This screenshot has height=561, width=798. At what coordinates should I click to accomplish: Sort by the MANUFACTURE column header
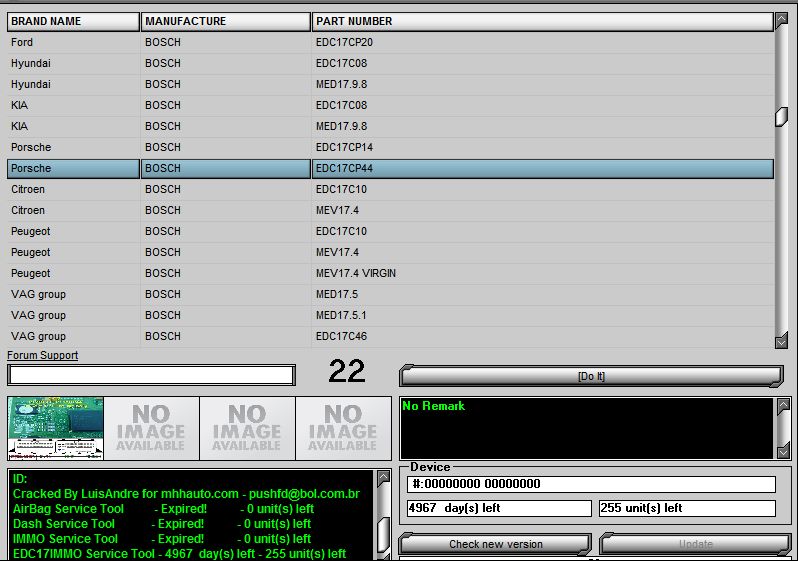(225, 21)
